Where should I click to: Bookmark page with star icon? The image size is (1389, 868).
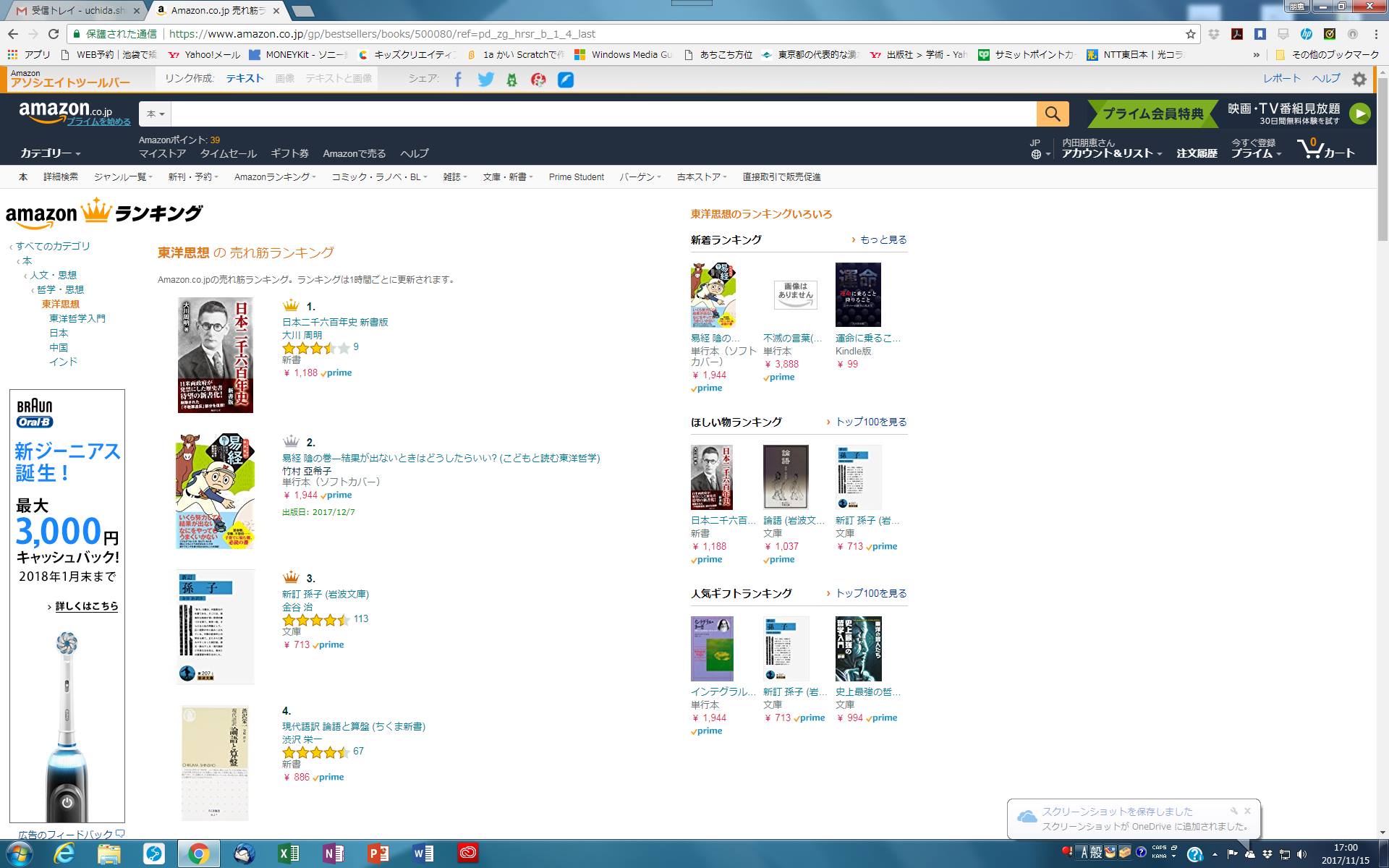click(x=1191, y=34)
